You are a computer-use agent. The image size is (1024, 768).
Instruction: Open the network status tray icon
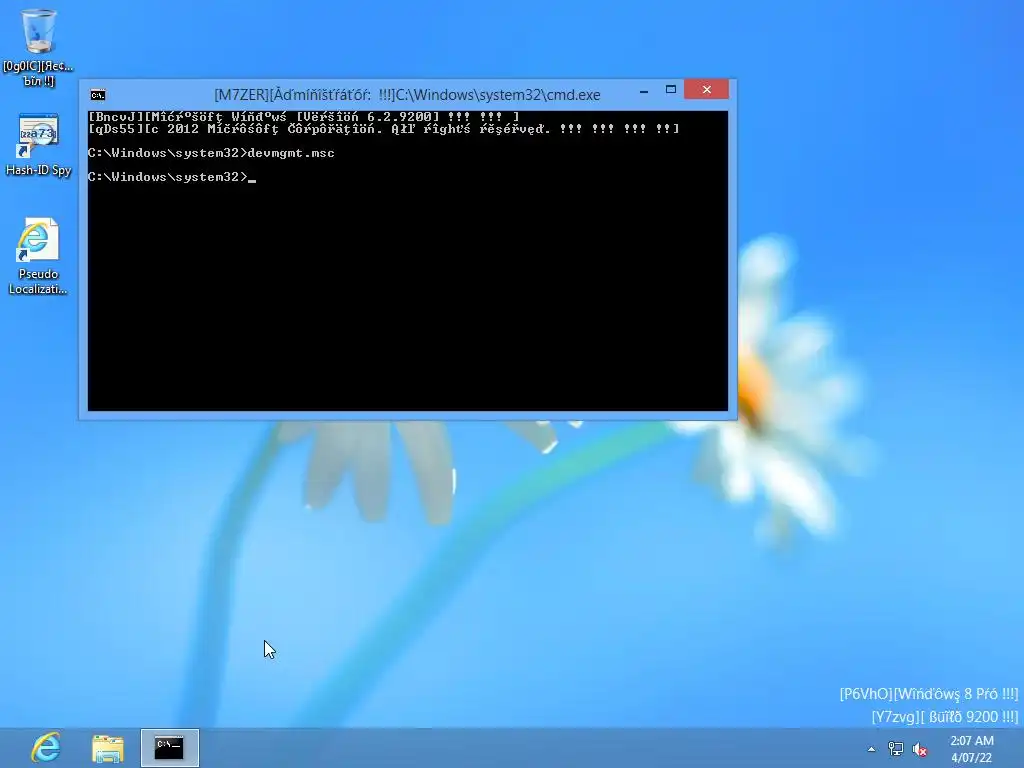896,749
